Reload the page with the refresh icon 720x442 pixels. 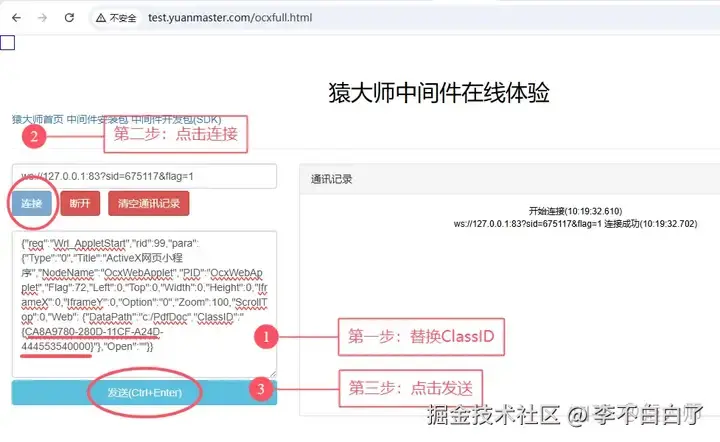(69, 18)
